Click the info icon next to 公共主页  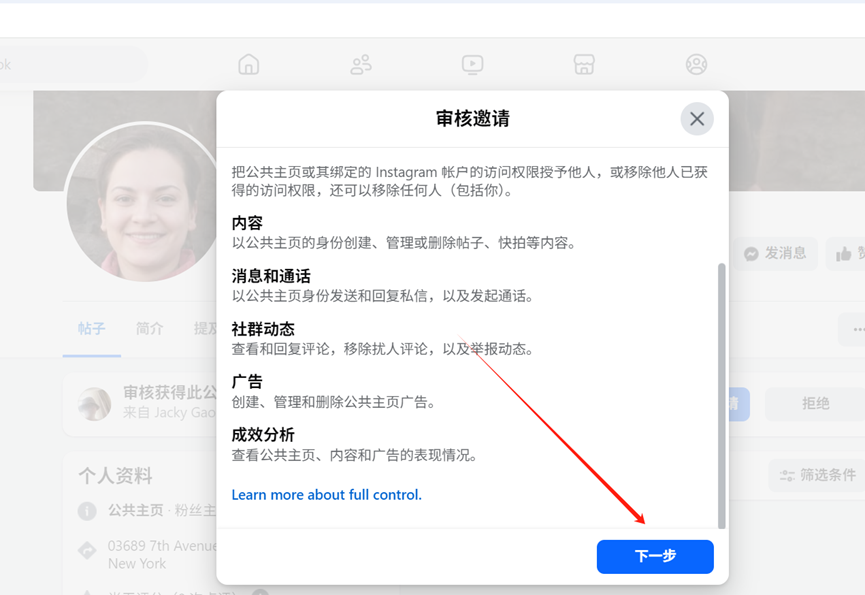coord(88,511)
